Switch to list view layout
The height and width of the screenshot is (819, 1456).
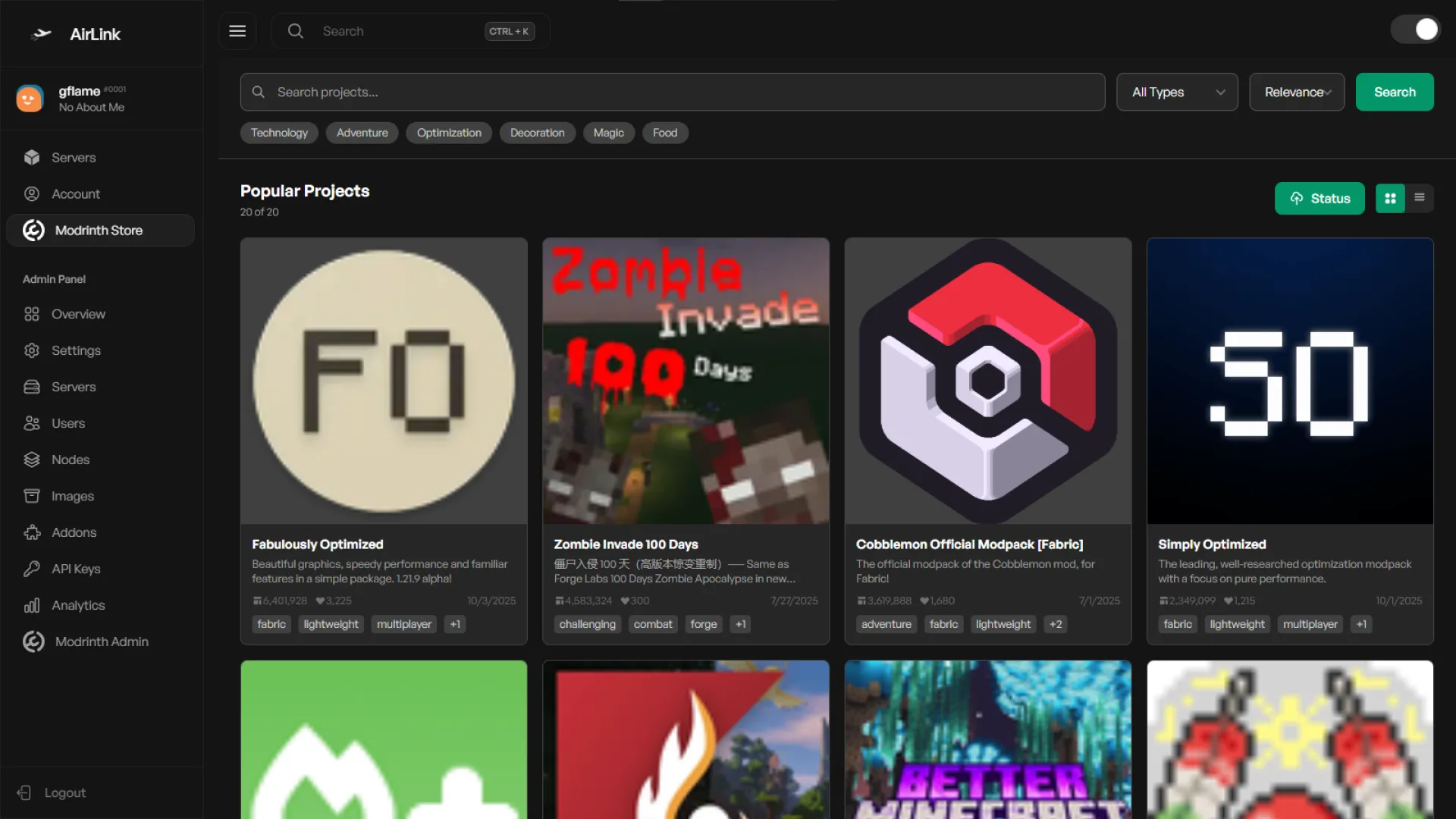[x=1420, y=198]
